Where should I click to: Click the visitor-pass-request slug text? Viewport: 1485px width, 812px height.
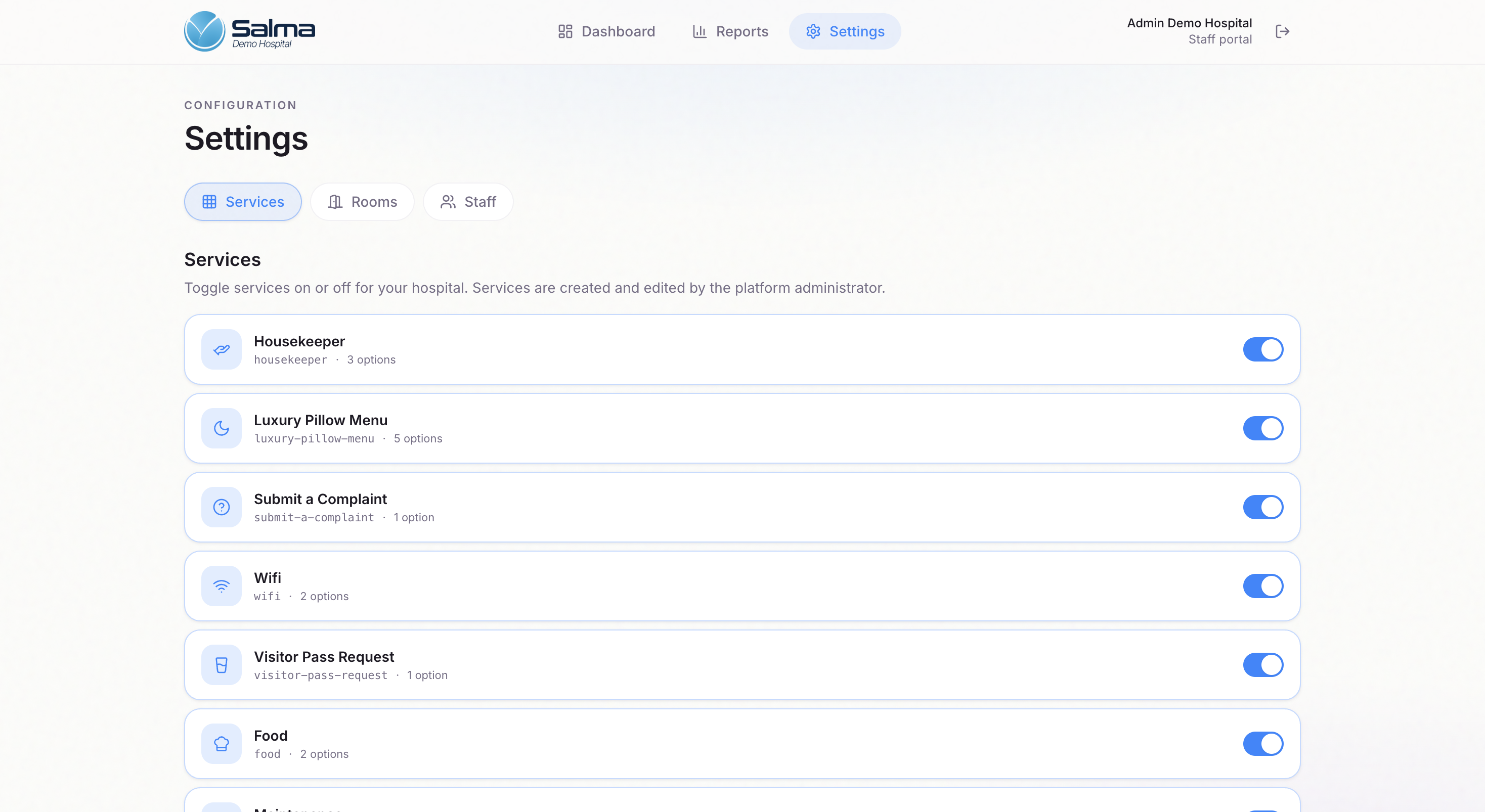[321, 675]
